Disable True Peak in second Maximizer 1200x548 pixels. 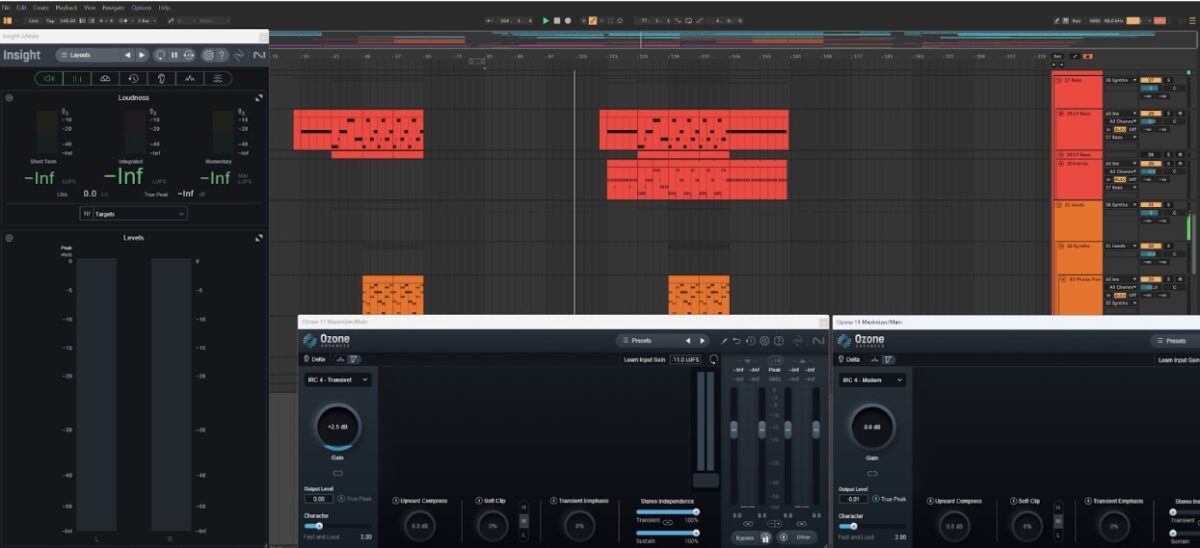coord(874,498)
